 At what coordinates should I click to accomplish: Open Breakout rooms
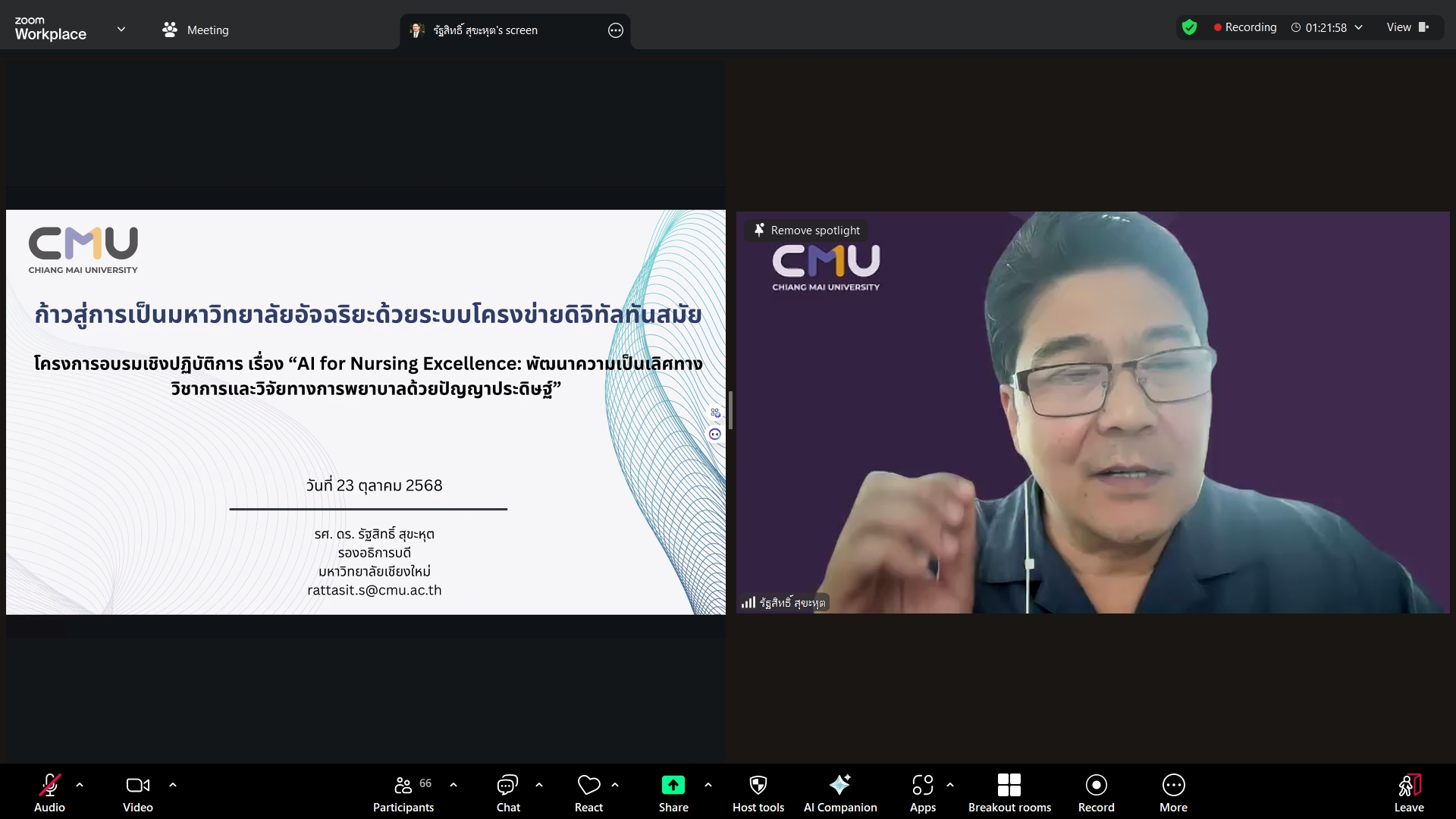click(1009, 792)
